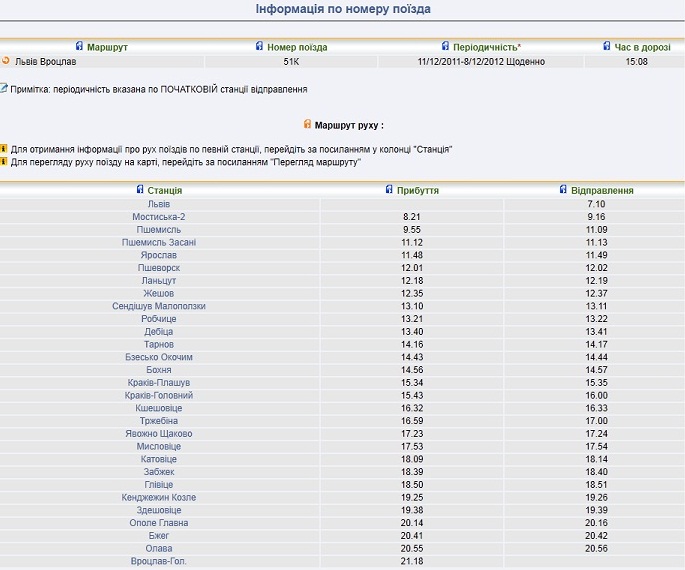
Task: Click the note icon beside Примітка
Action: tap(4, 88)
